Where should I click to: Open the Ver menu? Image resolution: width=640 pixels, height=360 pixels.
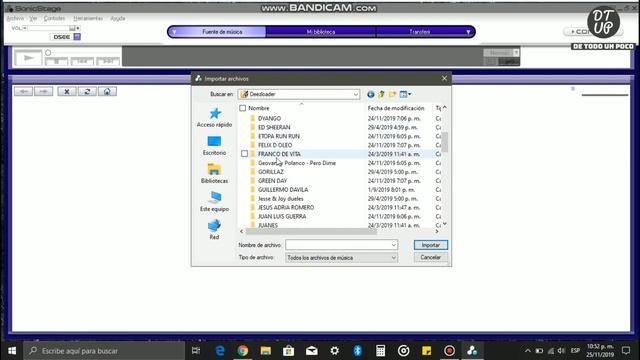click(33, 18)
